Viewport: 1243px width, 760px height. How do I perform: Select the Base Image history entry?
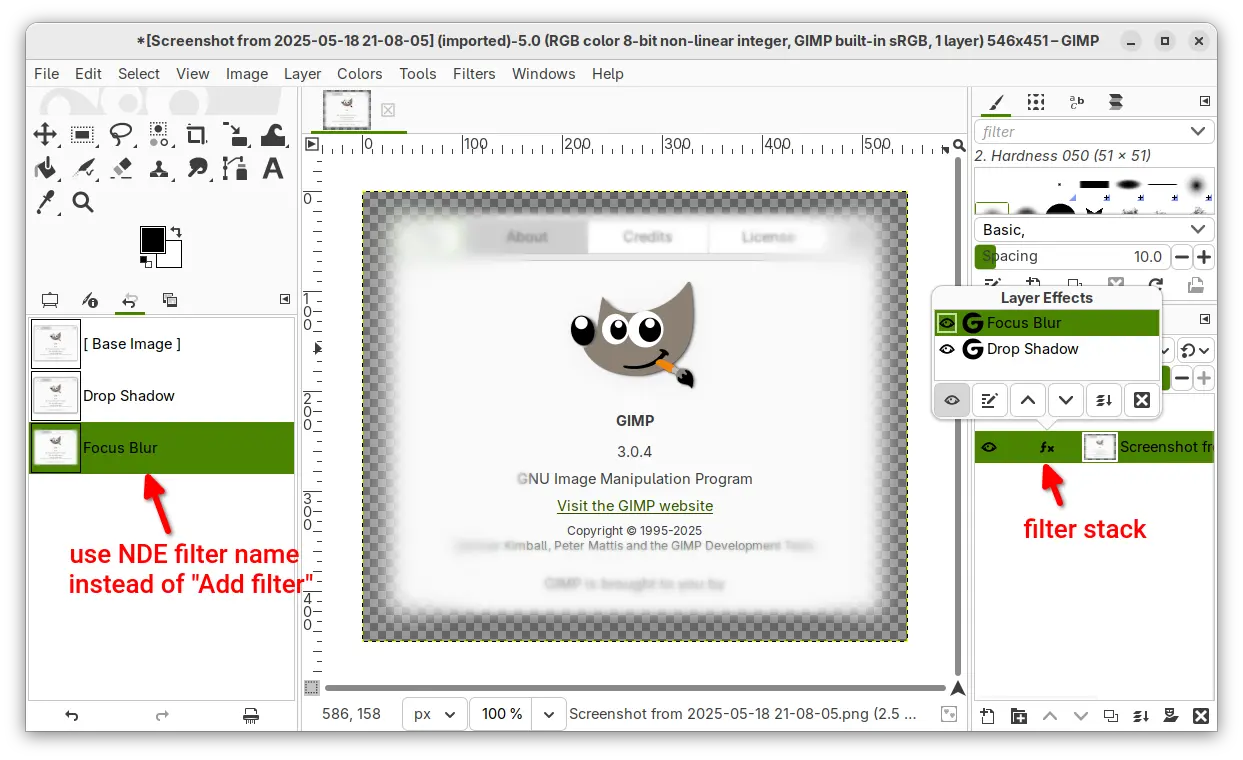[x=162, y=344]
